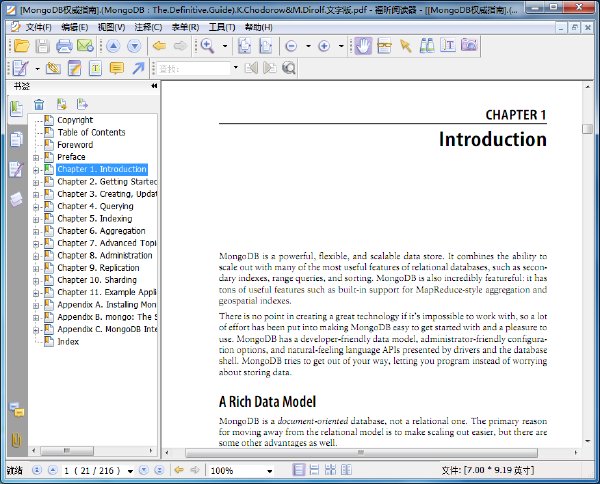The width and height of the screenshot is (600, 484).
Task: Click the Save disk icon
Action: pos(42,46)
